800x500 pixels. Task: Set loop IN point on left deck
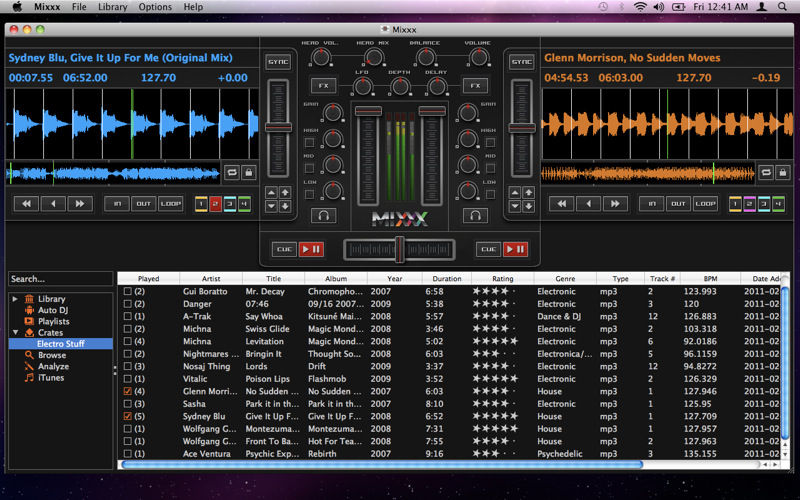click(x=117, y=204)
